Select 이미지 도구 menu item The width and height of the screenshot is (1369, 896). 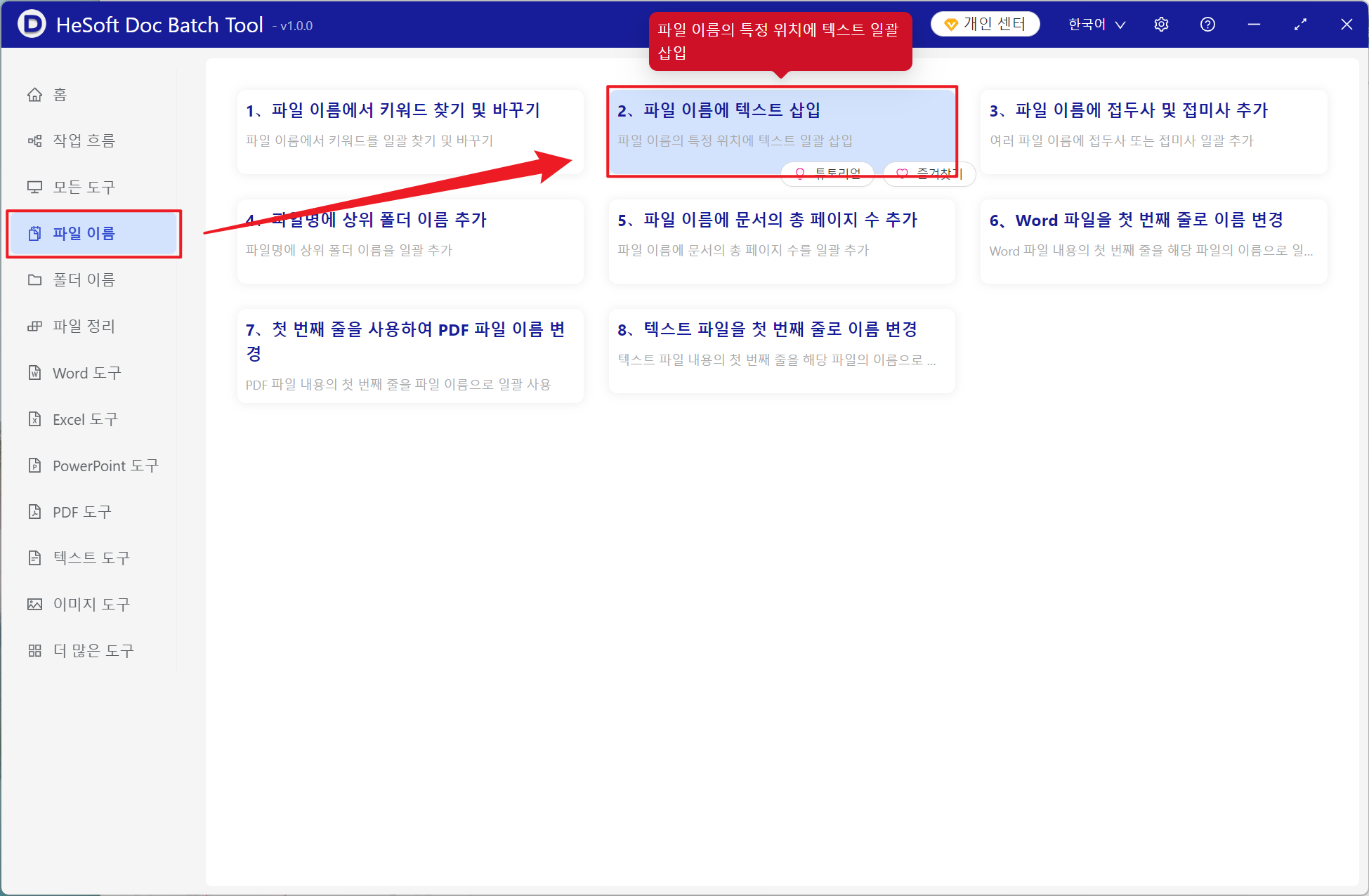(x=93, y=604)
